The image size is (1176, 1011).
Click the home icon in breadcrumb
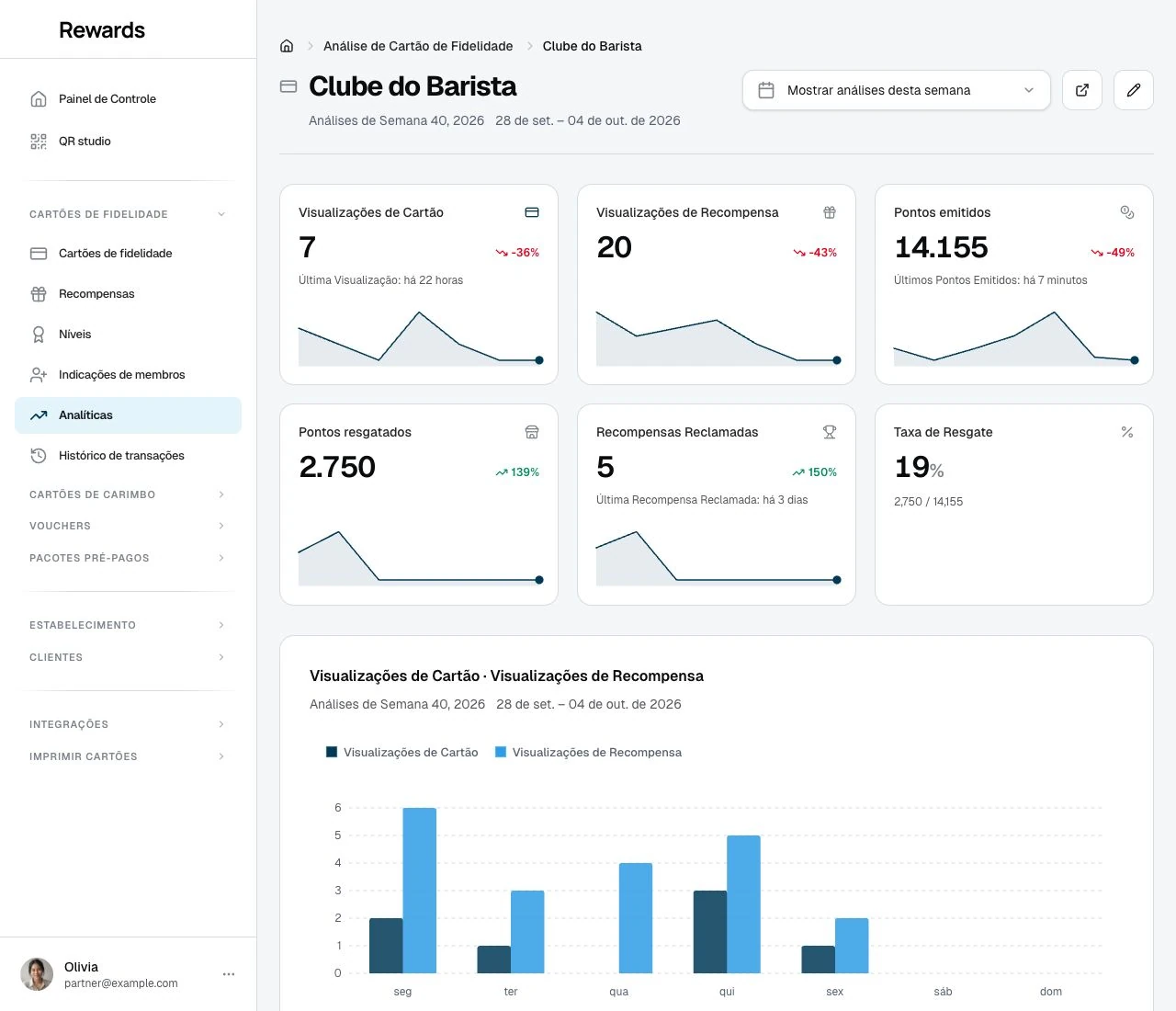click(x=287, y=46)
